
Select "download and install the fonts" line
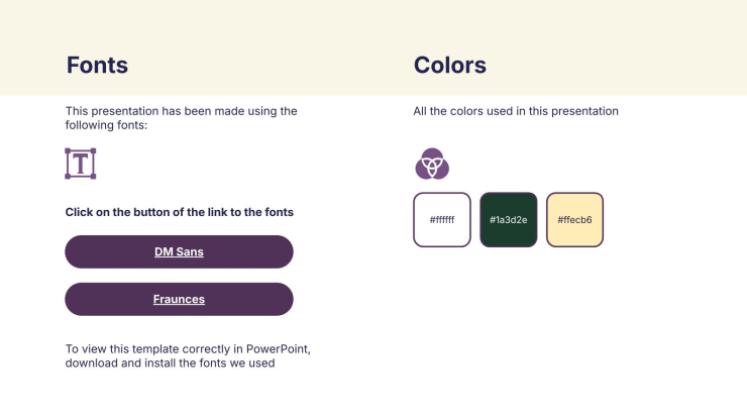point(170,363)
